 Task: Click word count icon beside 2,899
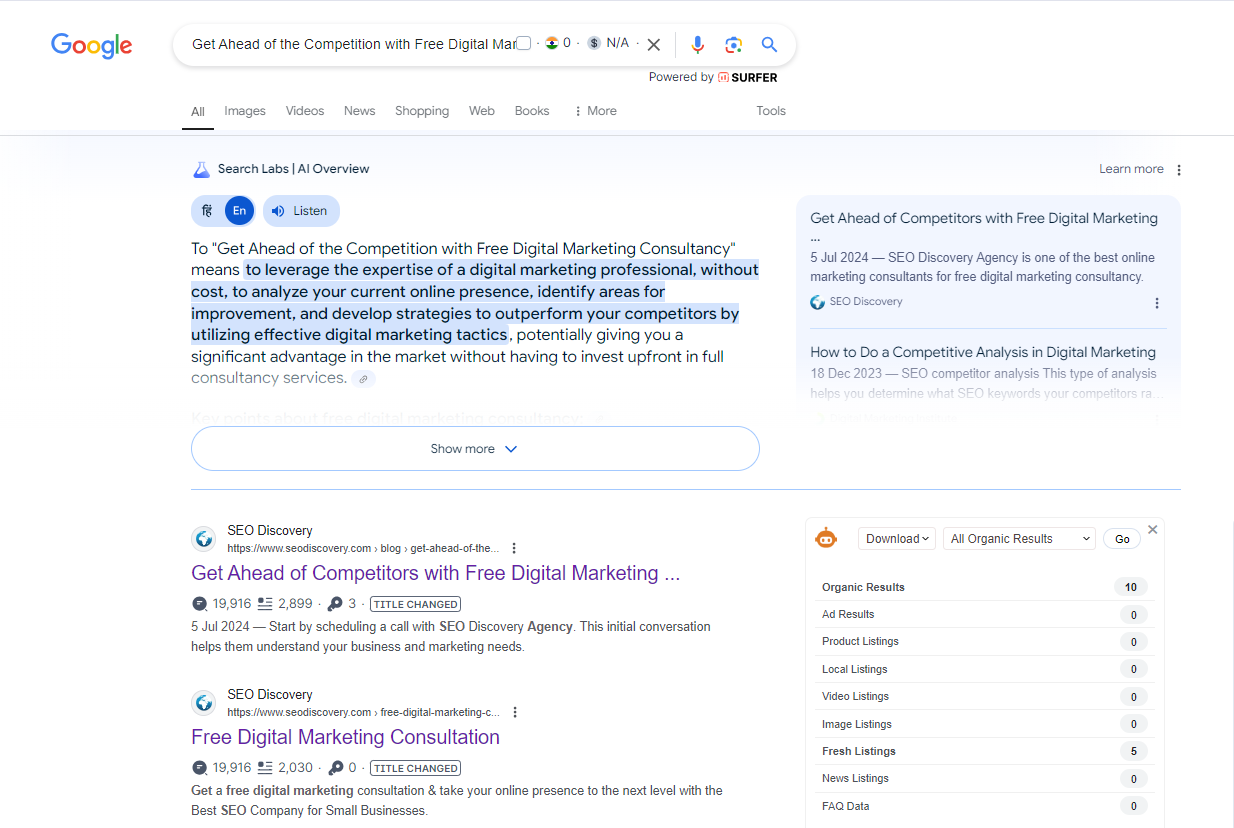[x=265, y=604]
